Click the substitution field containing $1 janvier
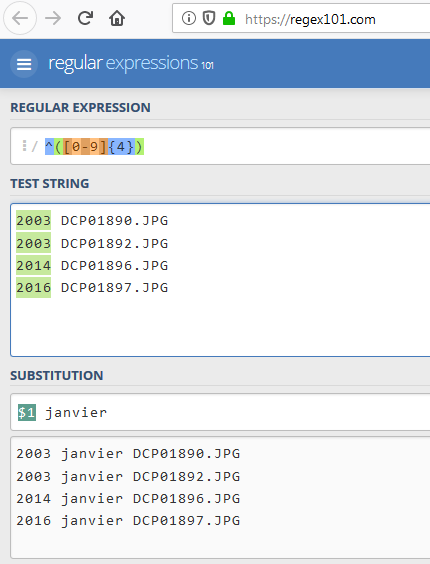The image size is (430, 564). [x=220, y=412]
